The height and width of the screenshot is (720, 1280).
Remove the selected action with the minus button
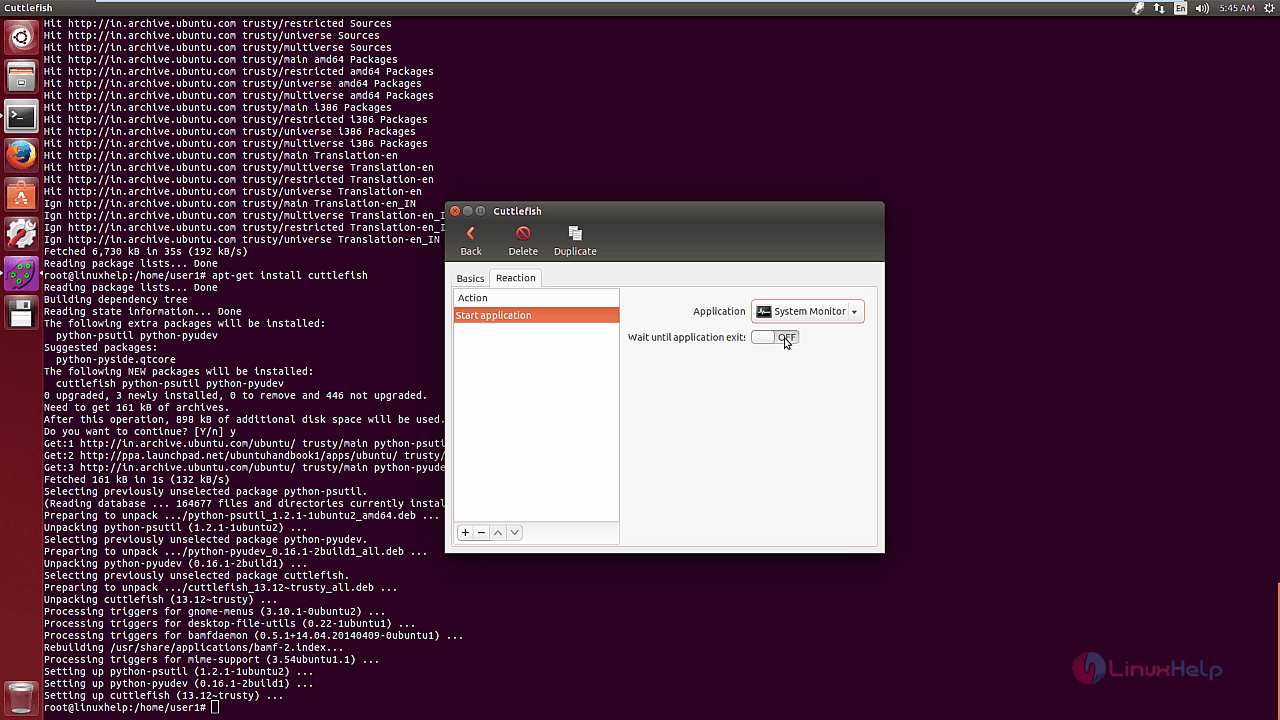coord(481,533)
